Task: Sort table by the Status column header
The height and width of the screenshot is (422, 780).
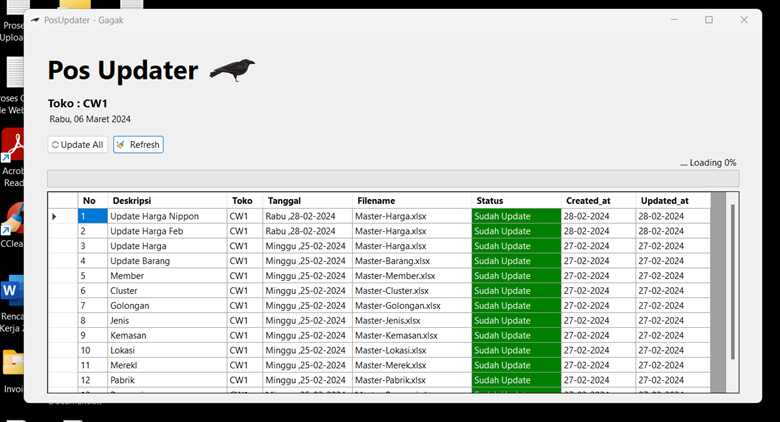Action: (x=516, y=201)
